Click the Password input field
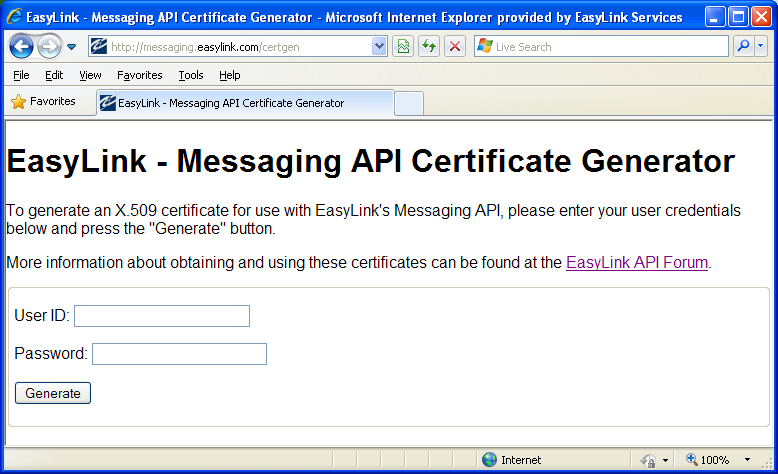Viewport: 778px width, 474px height. point(179,354)
